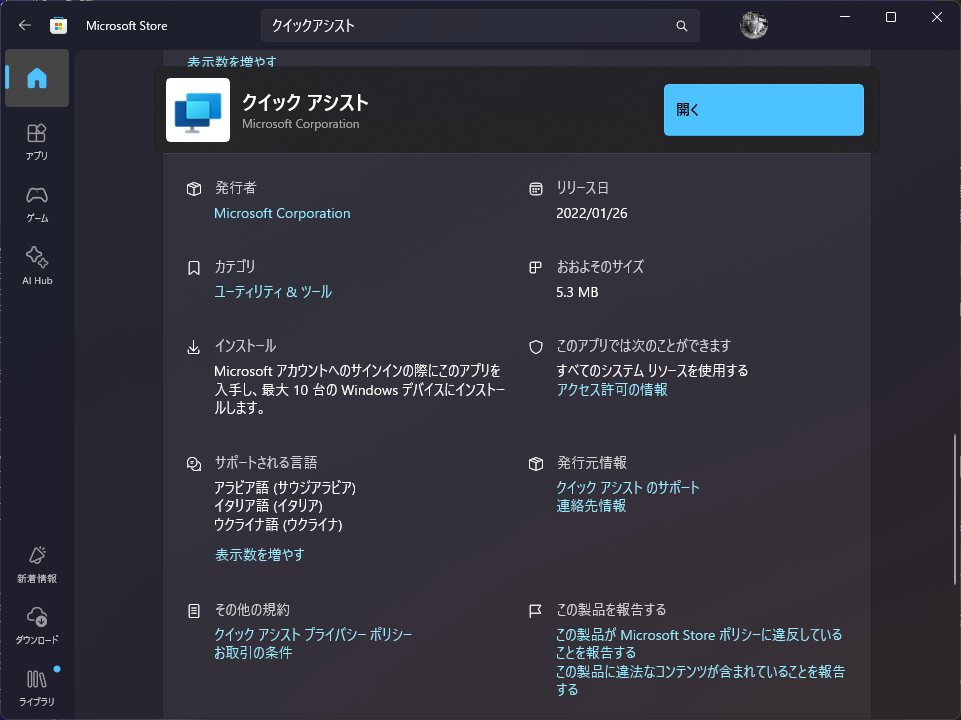Click the size value 5.3 MB
961x720 pixels.
(x=577, y=292)
